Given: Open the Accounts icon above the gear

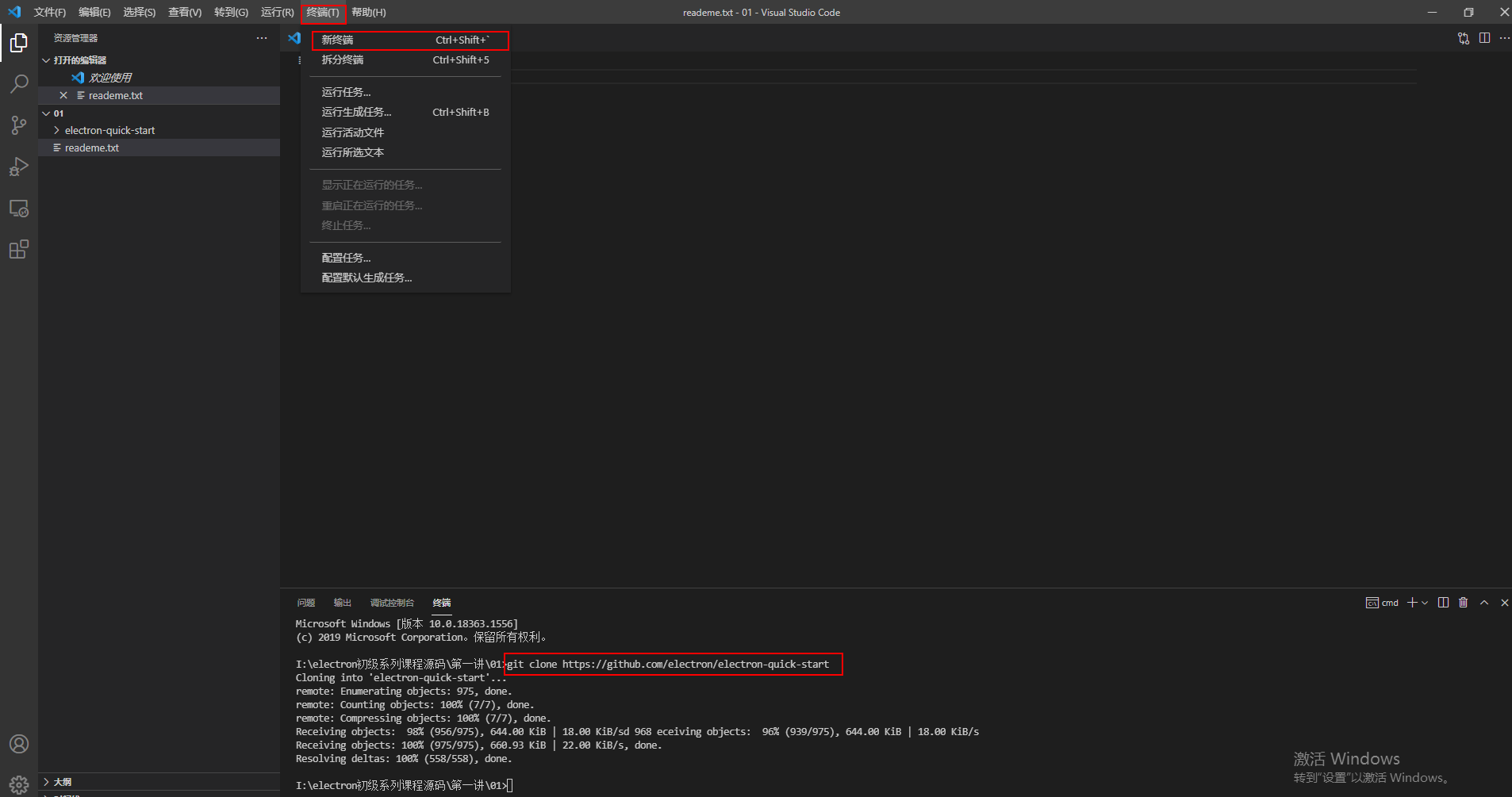Looking at the screenshot, I should click(x=18, y=744).
